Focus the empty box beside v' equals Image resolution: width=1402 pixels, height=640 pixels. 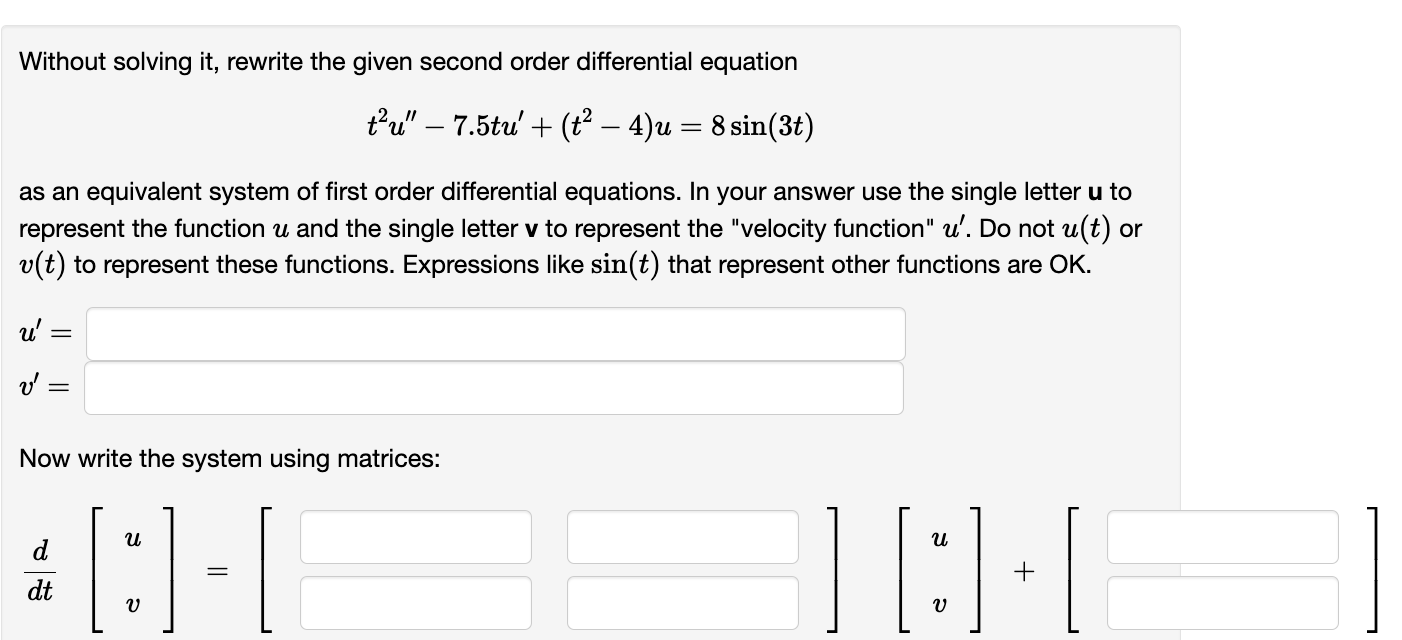coord(495,387)
